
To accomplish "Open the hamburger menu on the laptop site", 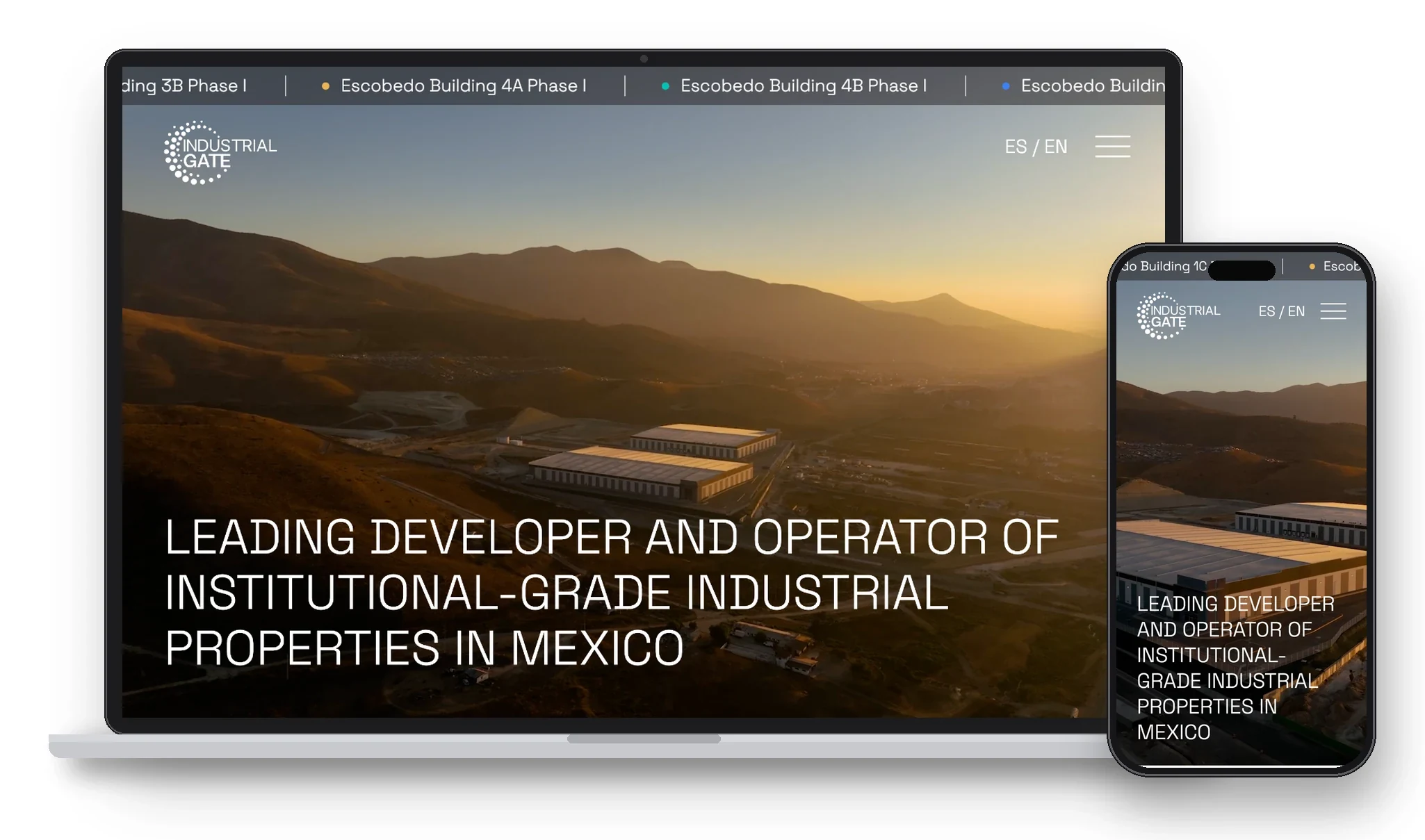I will 1112,147.
